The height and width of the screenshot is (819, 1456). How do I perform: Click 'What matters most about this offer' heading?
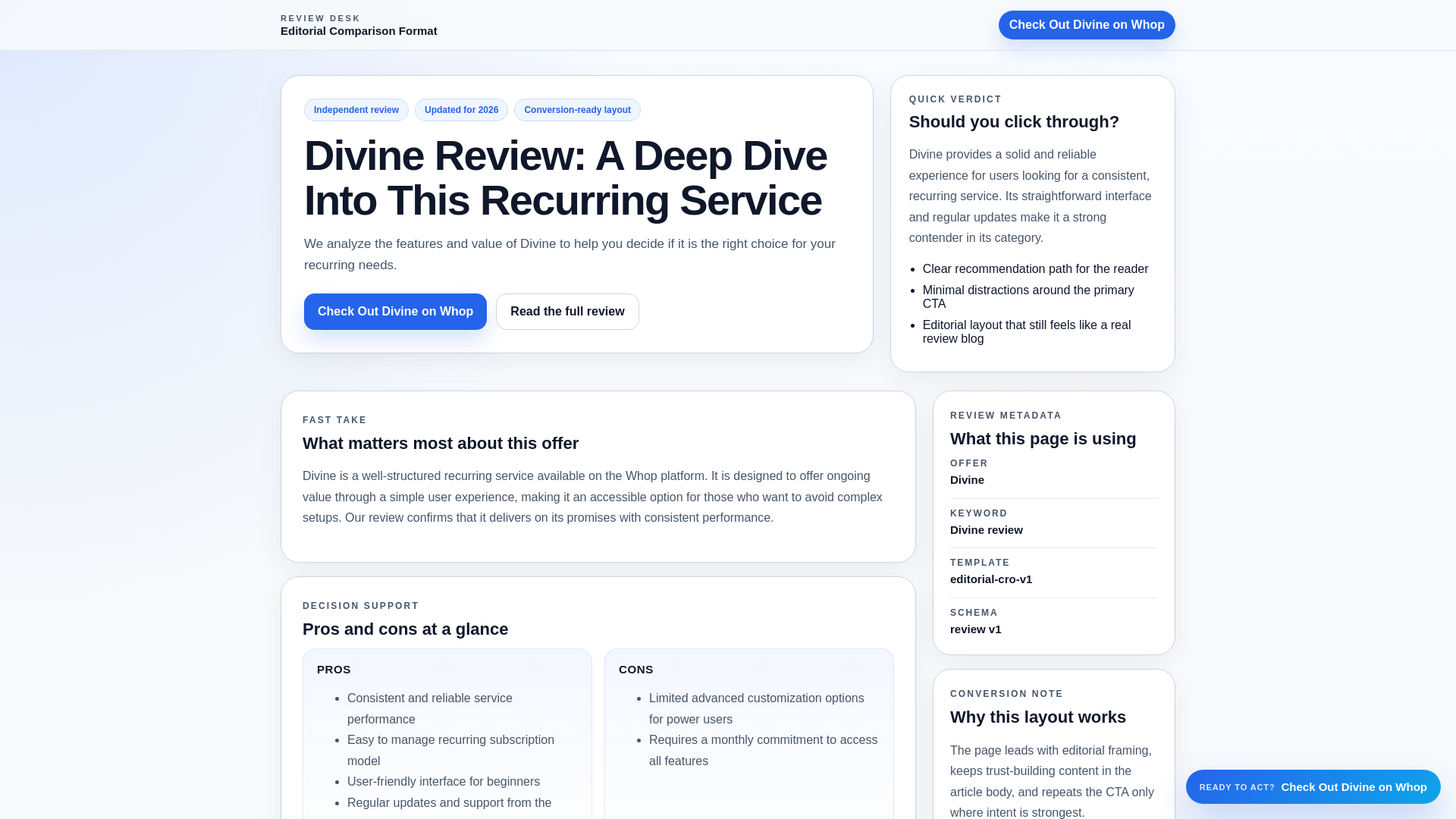pyautogui.click(x=441, y=444)
